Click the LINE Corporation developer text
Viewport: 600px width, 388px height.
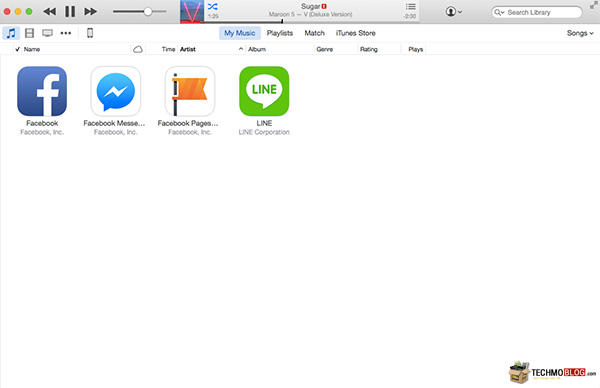pyautogui.click(x=264, y=132)
